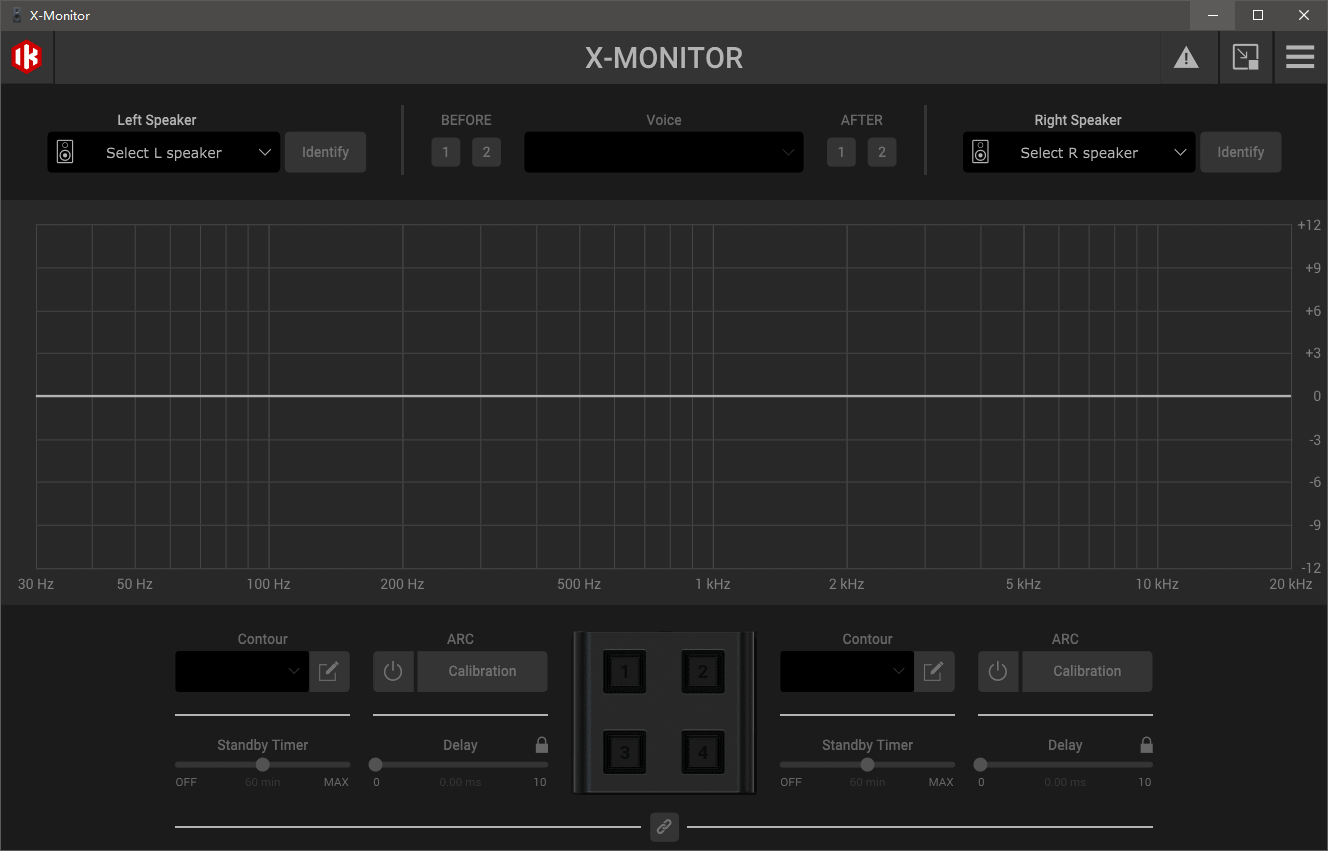Start the right speaker ARC Calibration

click(x=1087, y=672)
